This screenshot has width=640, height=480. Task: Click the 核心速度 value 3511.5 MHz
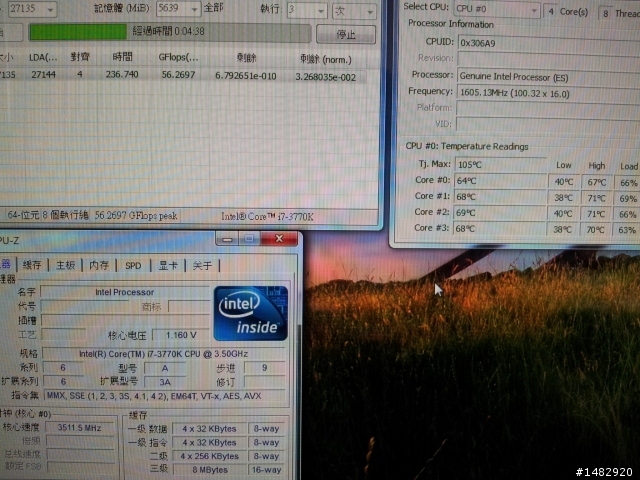pyautogui.click(x=80, y=428)
